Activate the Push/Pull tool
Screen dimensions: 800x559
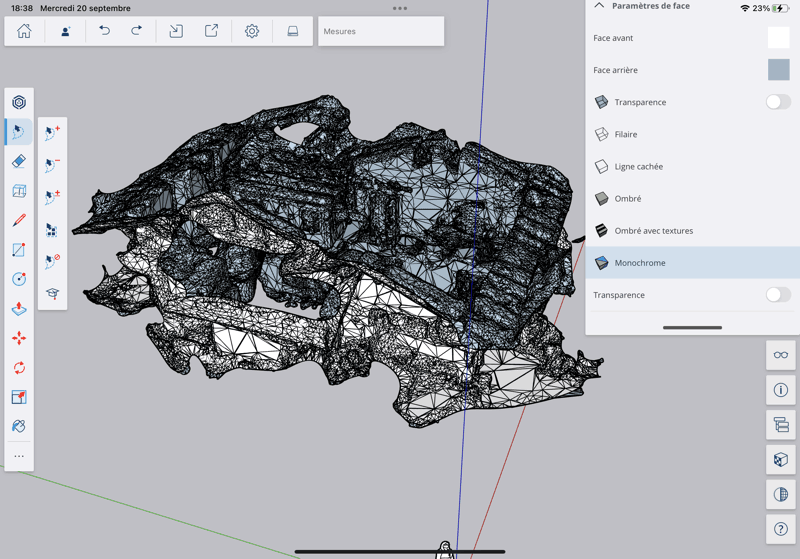coord(19,309)
